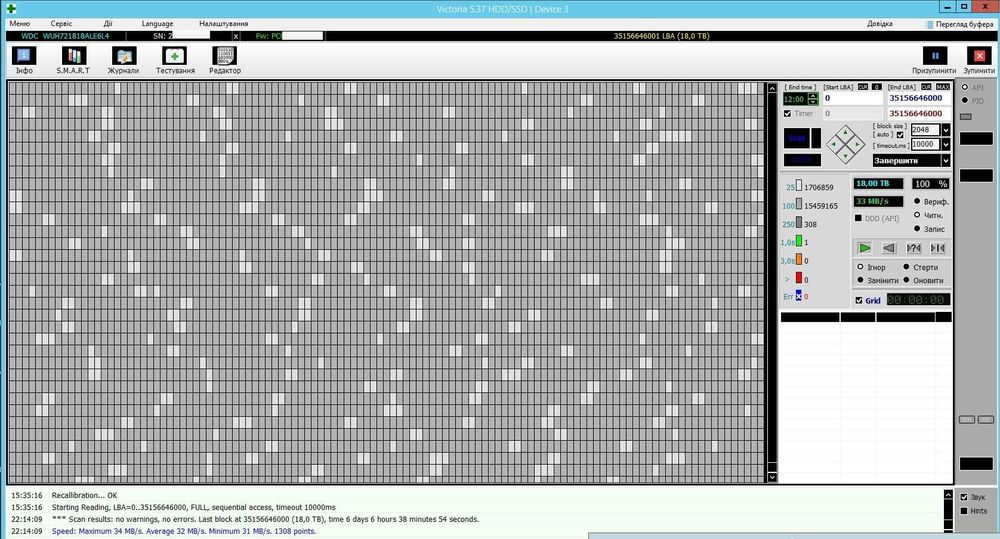Select the Ігнор error action radio

pyautogui.click(x=860, y=267)
